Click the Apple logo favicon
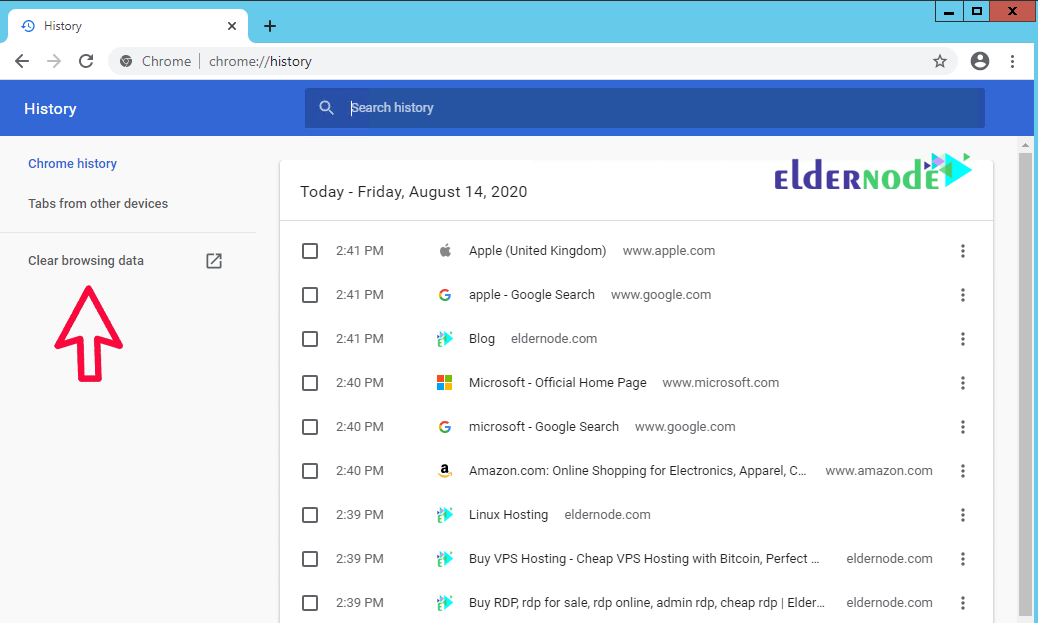 (445, 250)
